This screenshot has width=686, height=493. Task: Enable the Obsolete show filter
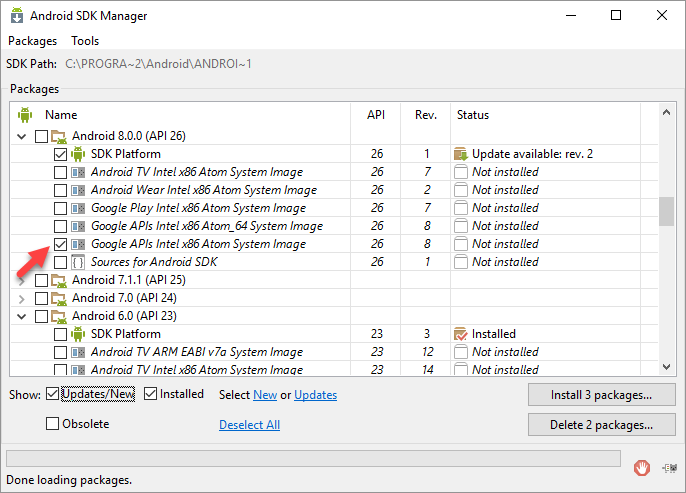pos(52,423)
